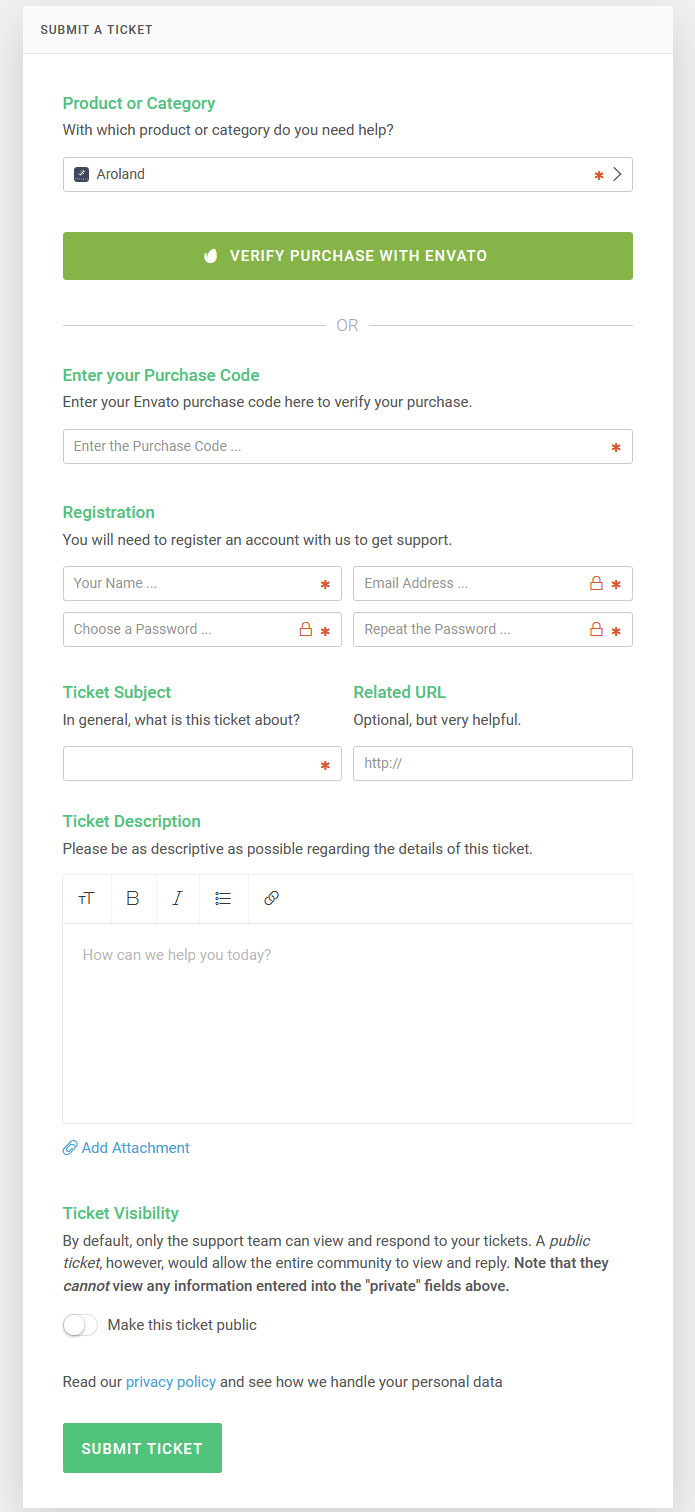
Task: Click the text size icon in editor toolbar
Action: [x=86, y=898]
